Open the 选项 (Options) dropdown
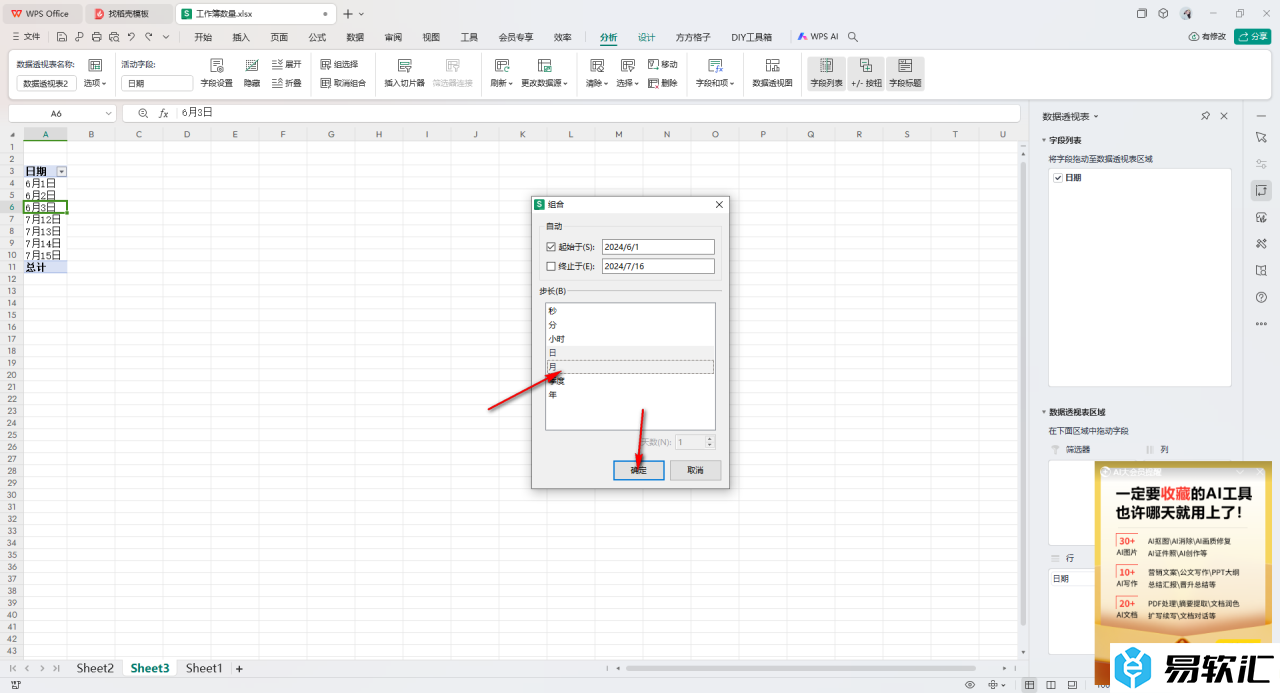This screenshot has width=1280, height=693. (x=94, y=83)
